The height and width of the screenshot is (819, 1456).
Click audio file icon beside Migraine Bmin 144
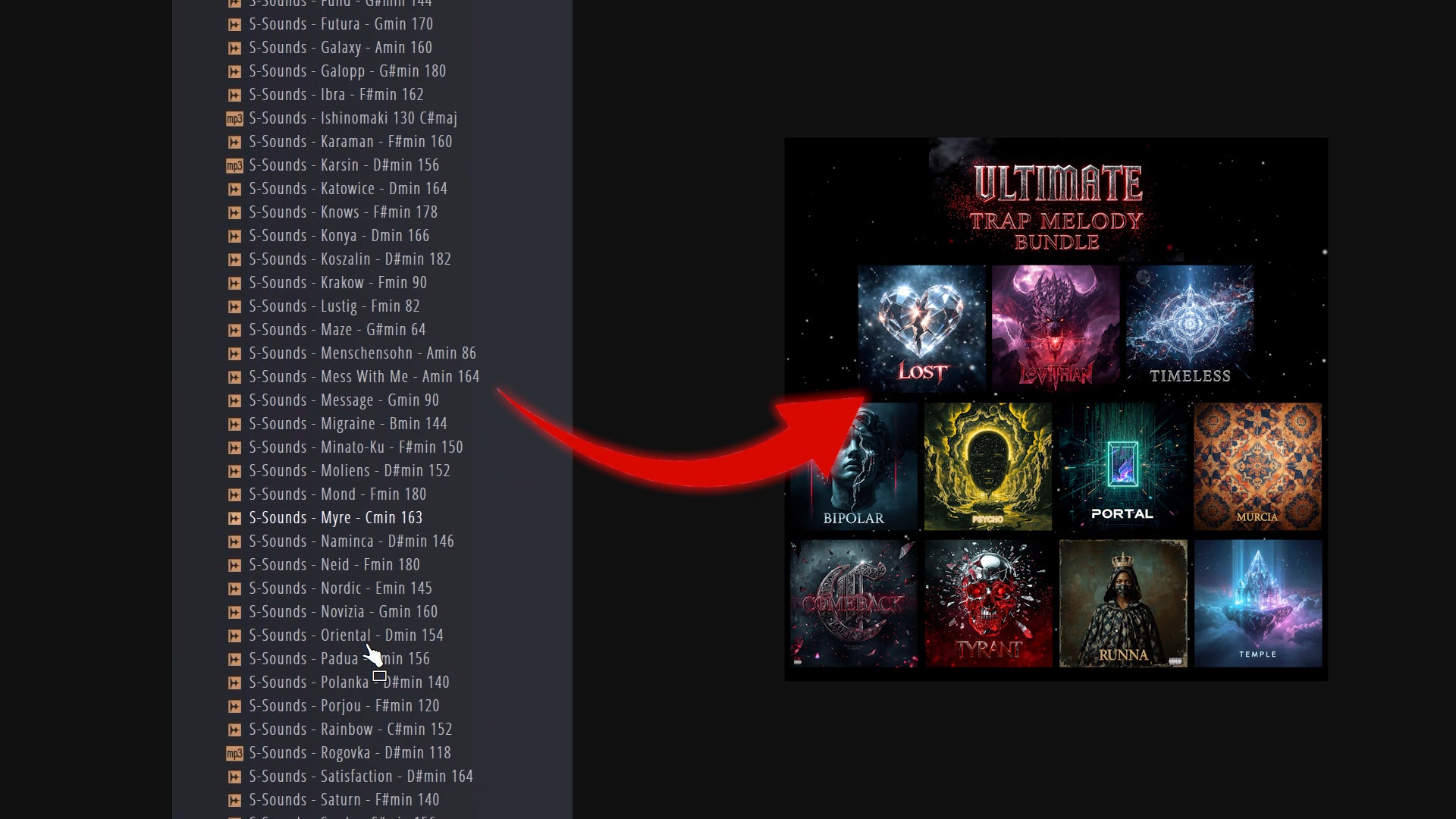(235, 424)
